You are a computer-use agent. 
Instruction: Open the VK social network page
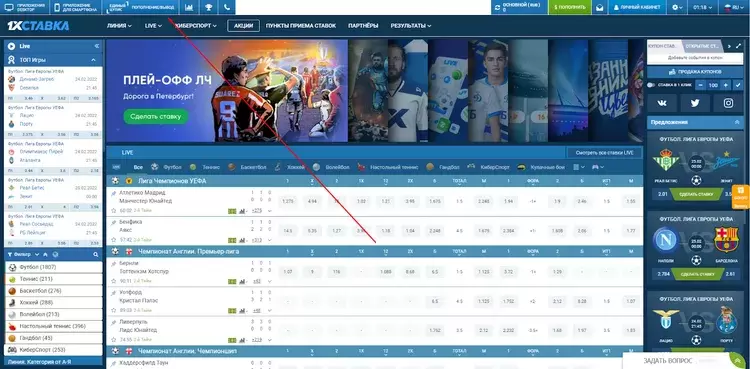[x=662, y=103]
